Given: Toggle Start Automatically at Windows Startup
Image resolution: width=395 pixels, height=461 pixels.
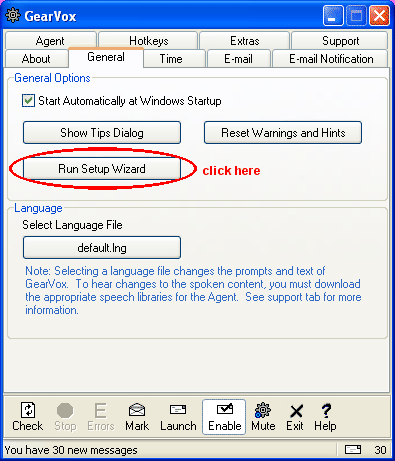Looking at the screenshot, I should (28, 101).
